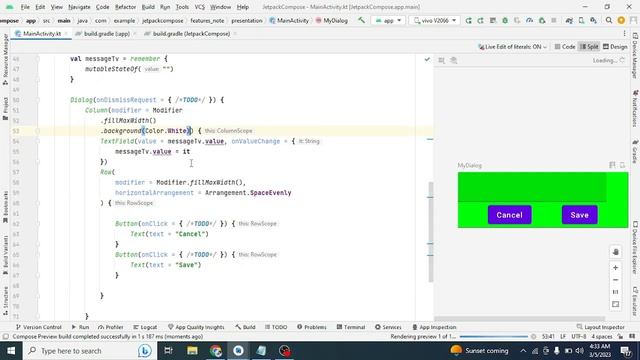Open the Resource Manager side panel
Screen dimensions: 640x360
coord(5,59)
